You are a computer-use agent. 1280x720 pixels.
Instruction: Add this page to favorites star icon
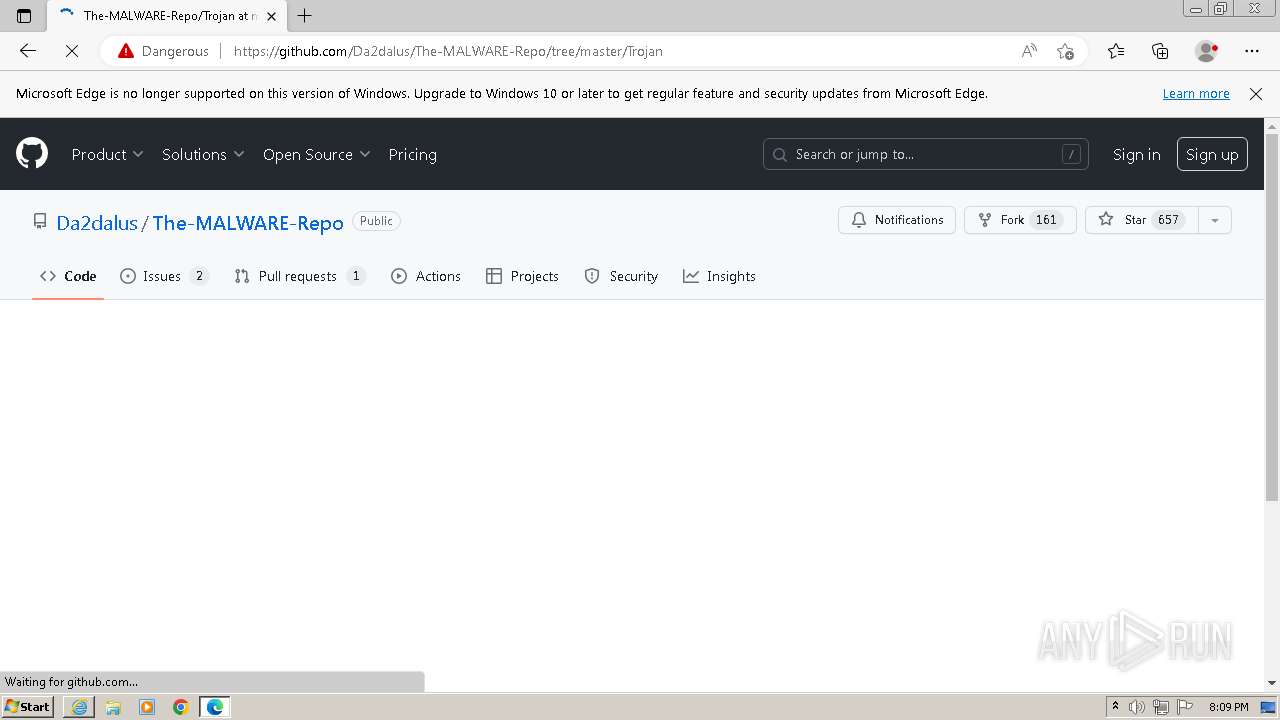point(1065,51)
